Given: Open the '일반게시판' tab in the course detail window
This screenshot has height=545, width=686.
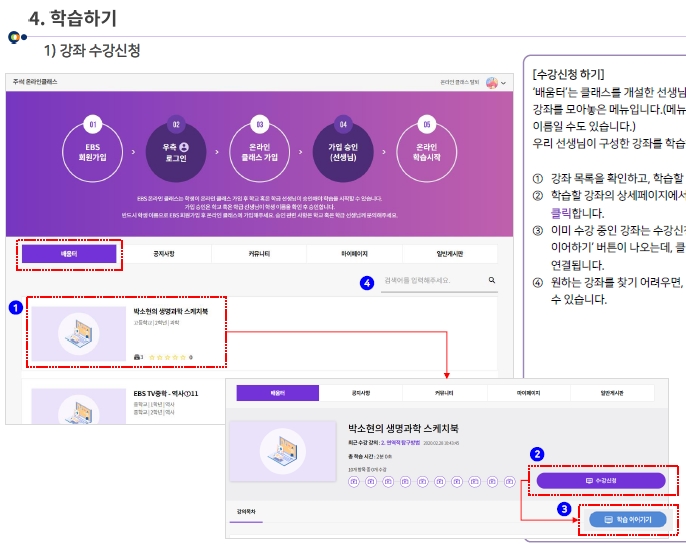Looking at the screenshot, I should (x=612, y=393).
